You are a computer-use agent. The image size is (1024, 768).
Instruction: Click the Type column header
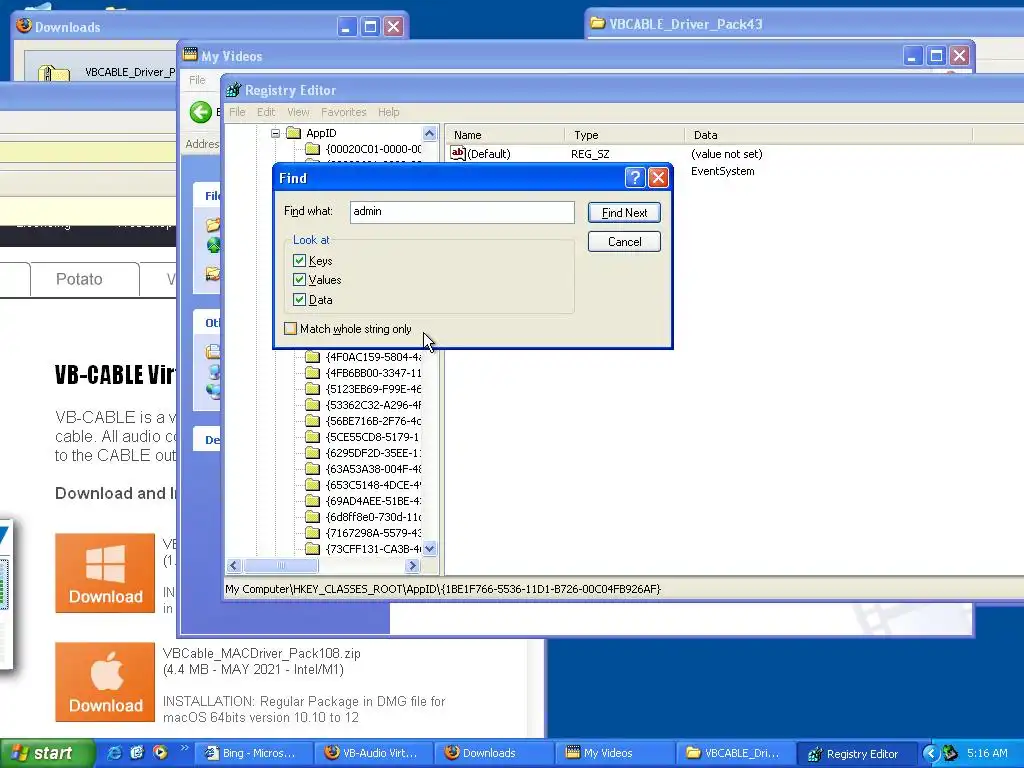point(624,135)
